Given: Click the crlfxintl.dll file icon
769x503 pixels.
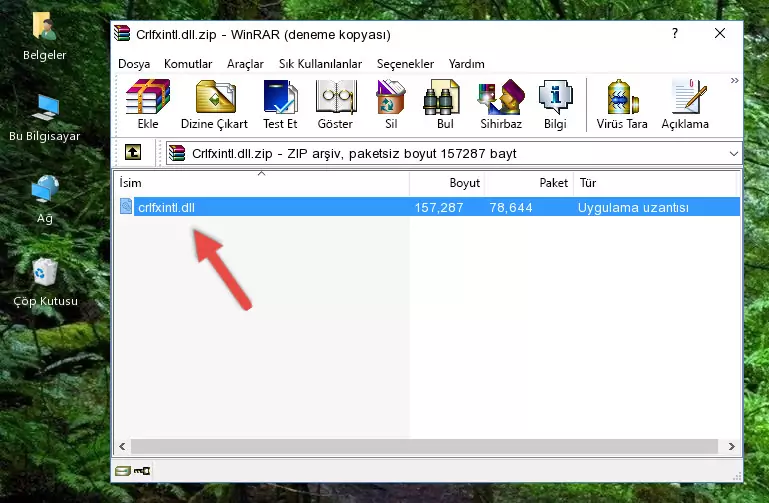Looking at the screenshot, I should (x=126, y=206).
